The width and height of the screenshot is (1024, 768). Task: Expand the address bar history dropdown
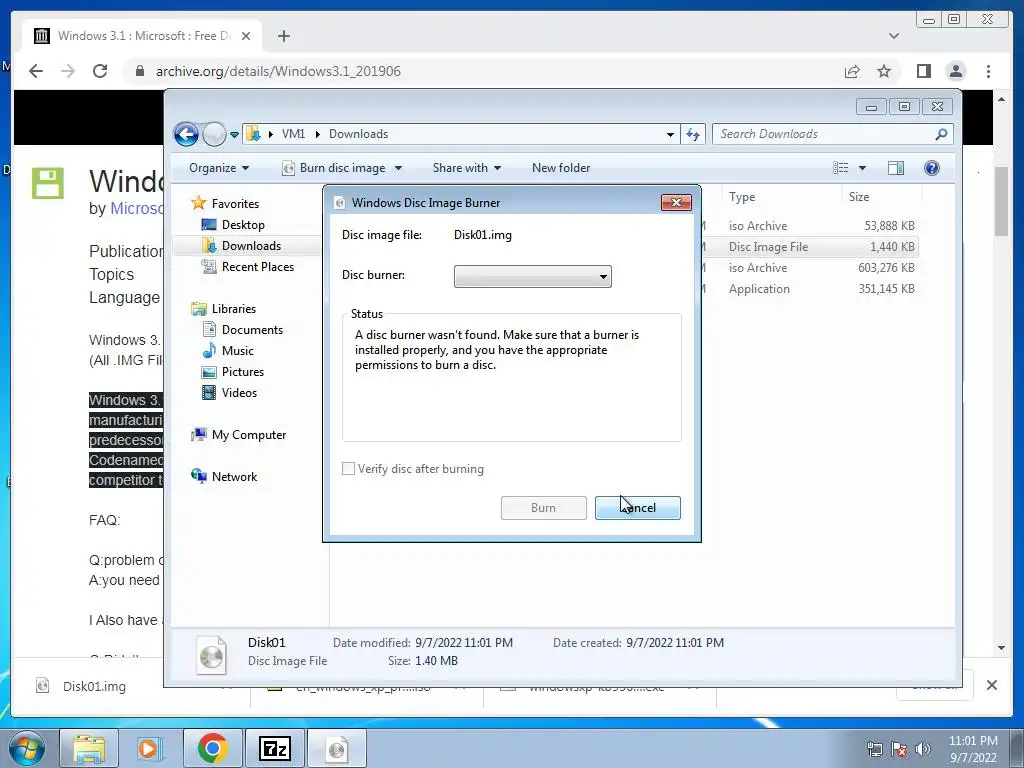[x=670, y=135]
